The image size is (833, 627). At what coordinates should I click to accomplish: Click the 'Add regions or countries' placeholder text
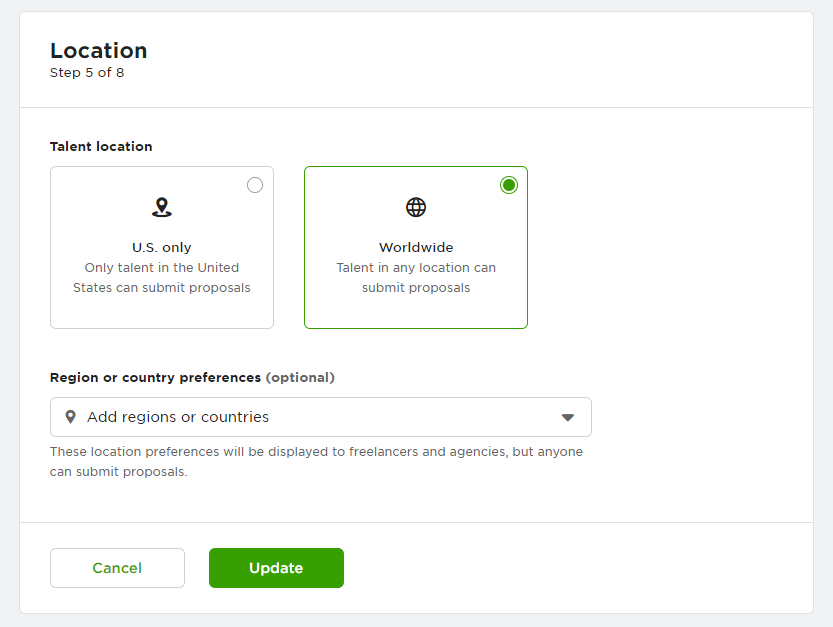[178, 417]
